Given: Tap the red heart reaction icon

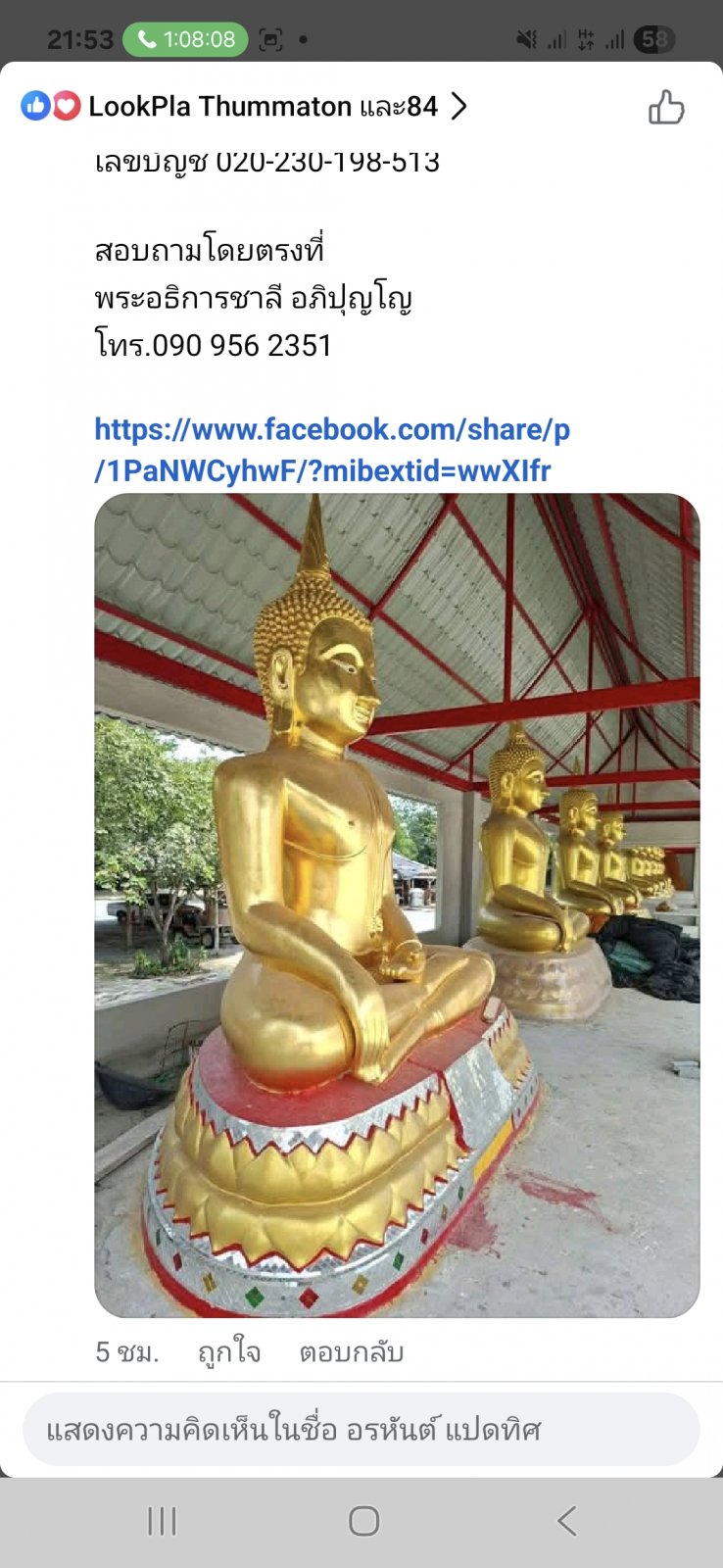Looking at the screenshot, I should pyautogui.click(x=66, y=106).
